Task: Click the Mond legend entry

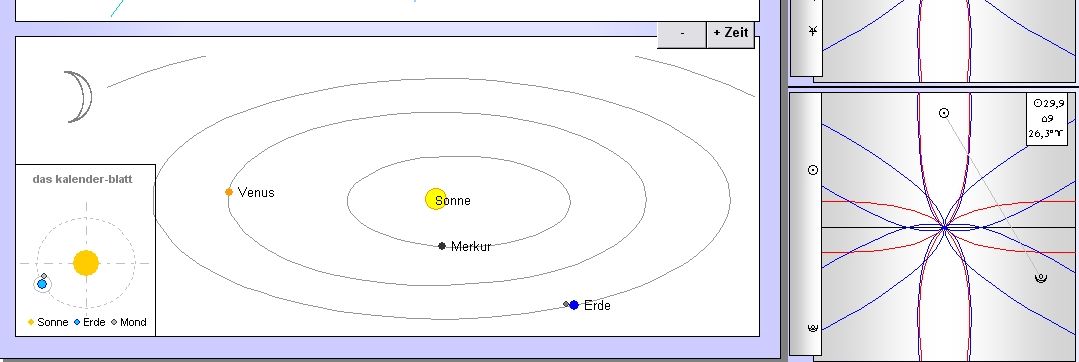Action: click(129, 322)
